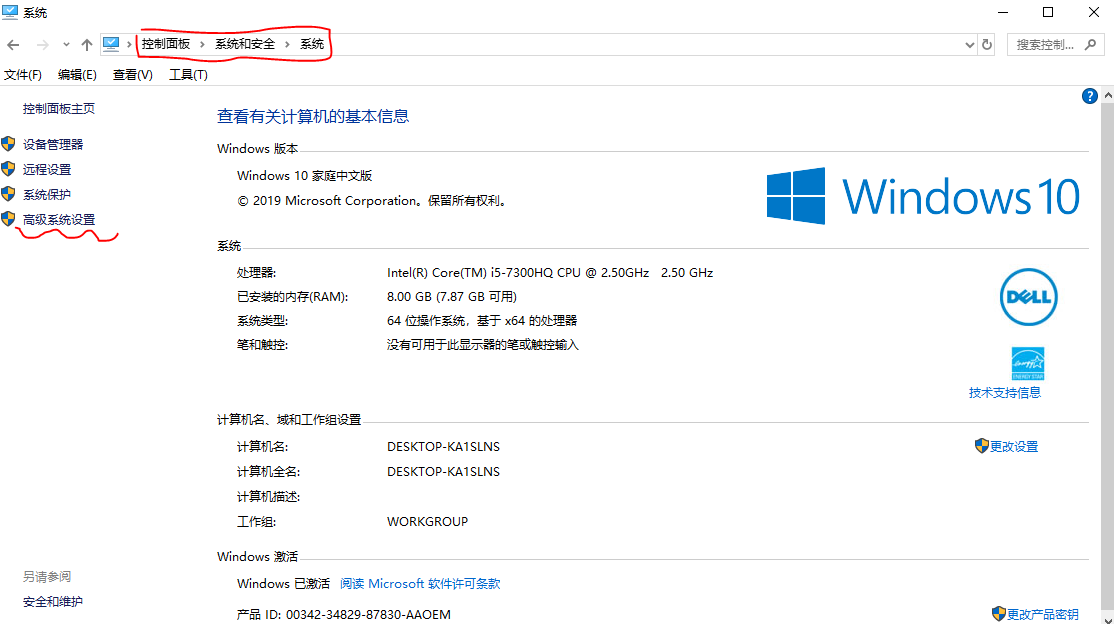Expand the chevron after 系统和安全 breadcrumb
Screen dimensions: 1114x624
[287, 44]
